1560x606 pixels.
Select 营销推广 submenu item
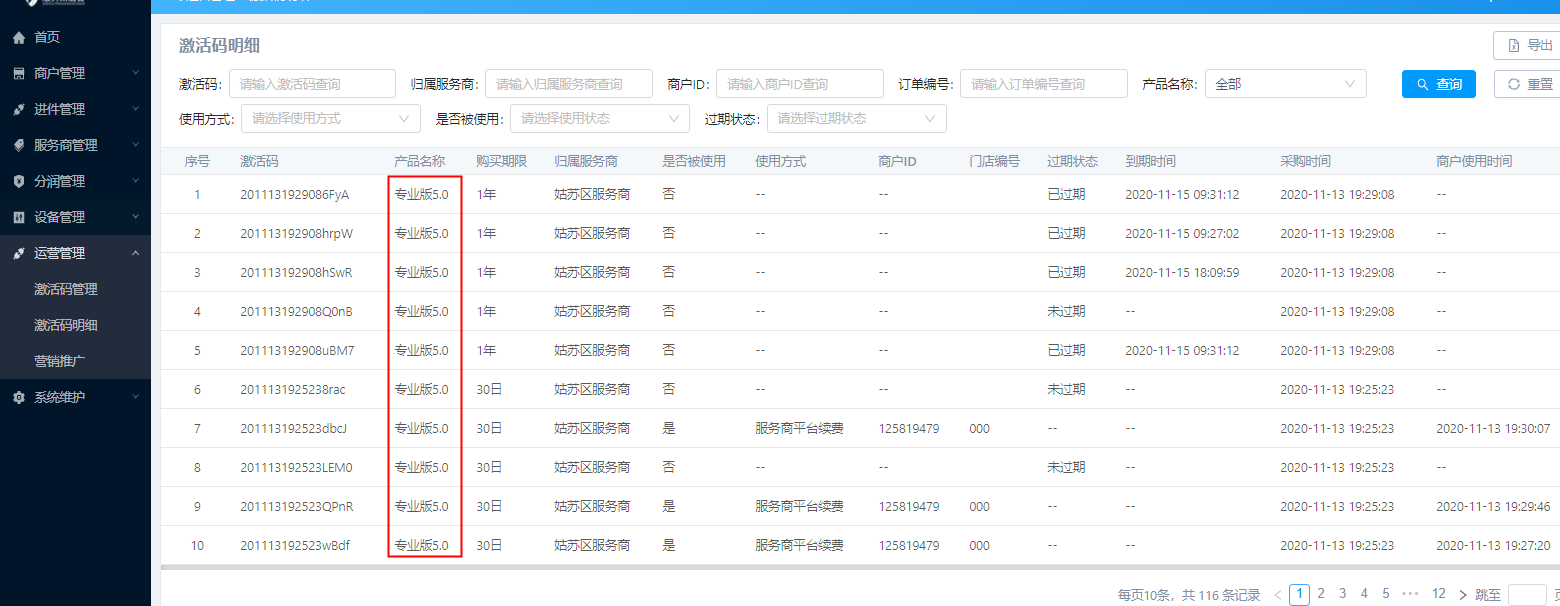pyautogui.click(x=60, y=361)
